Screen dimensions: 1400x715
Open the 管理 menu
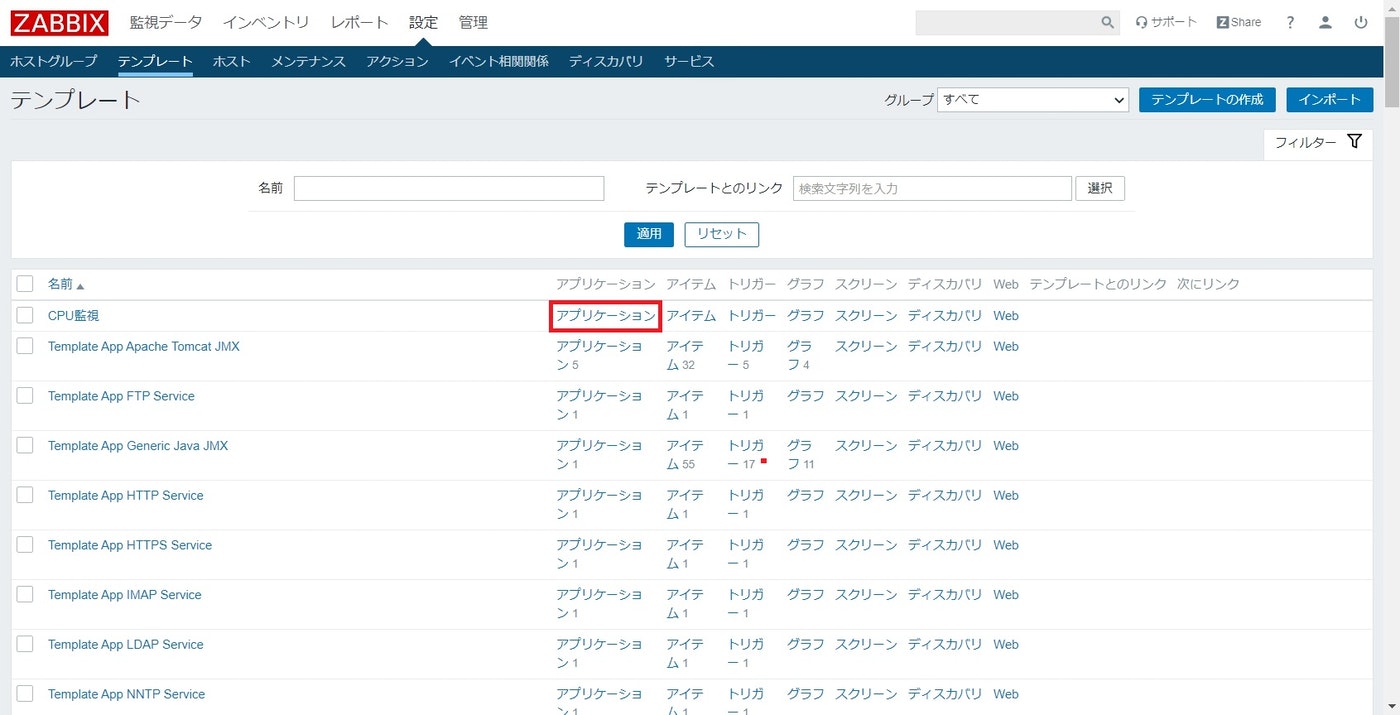[x=473, y=22]
